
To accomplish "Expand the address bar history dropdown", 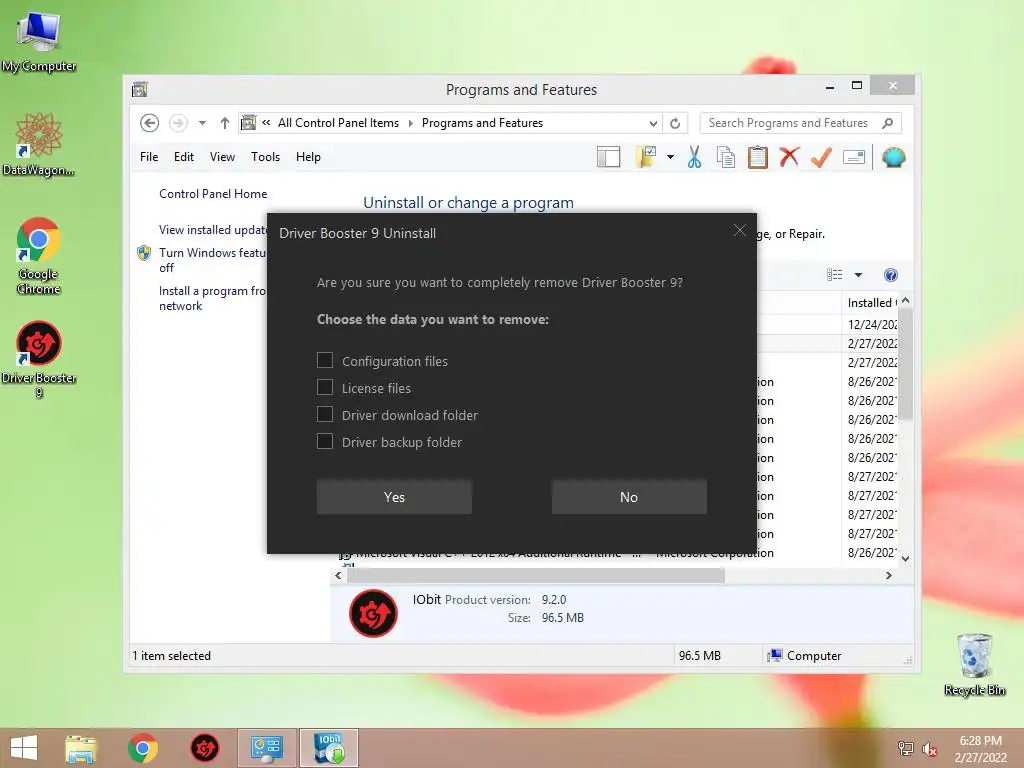I will [x=653, y=123].
